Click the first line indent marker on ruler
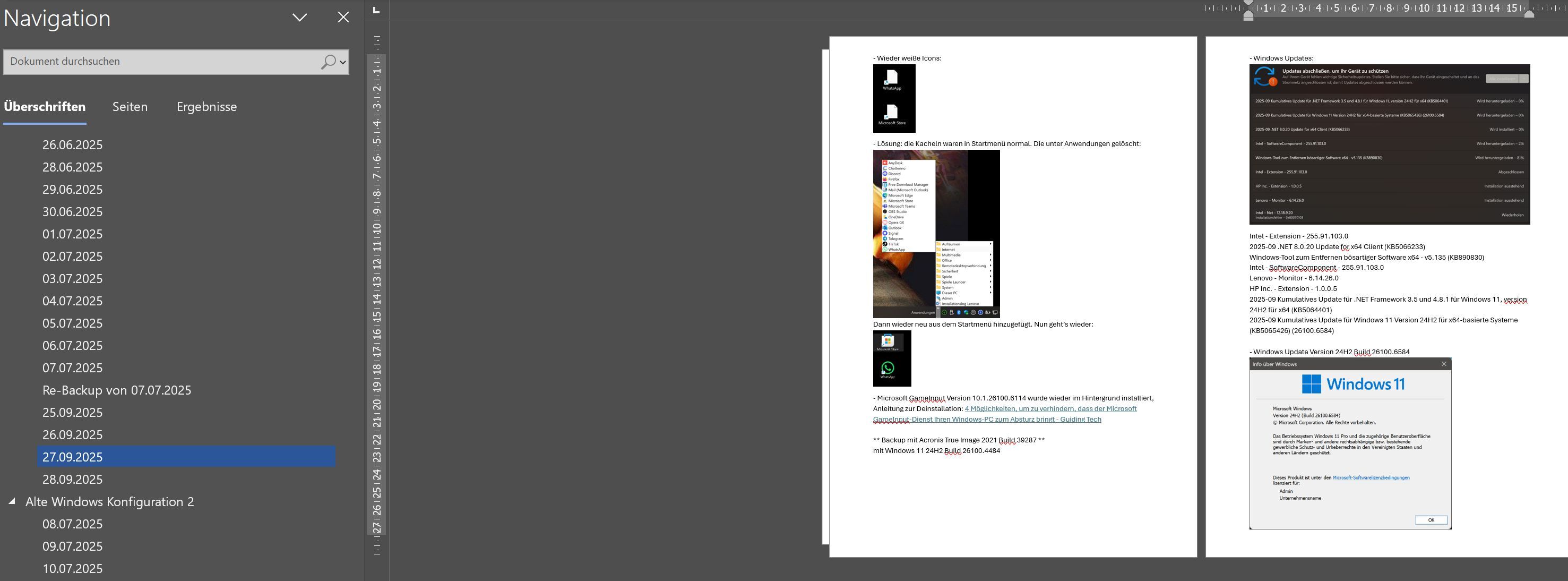Viewport: 1568px width, 581px height. coord(1248,3)
